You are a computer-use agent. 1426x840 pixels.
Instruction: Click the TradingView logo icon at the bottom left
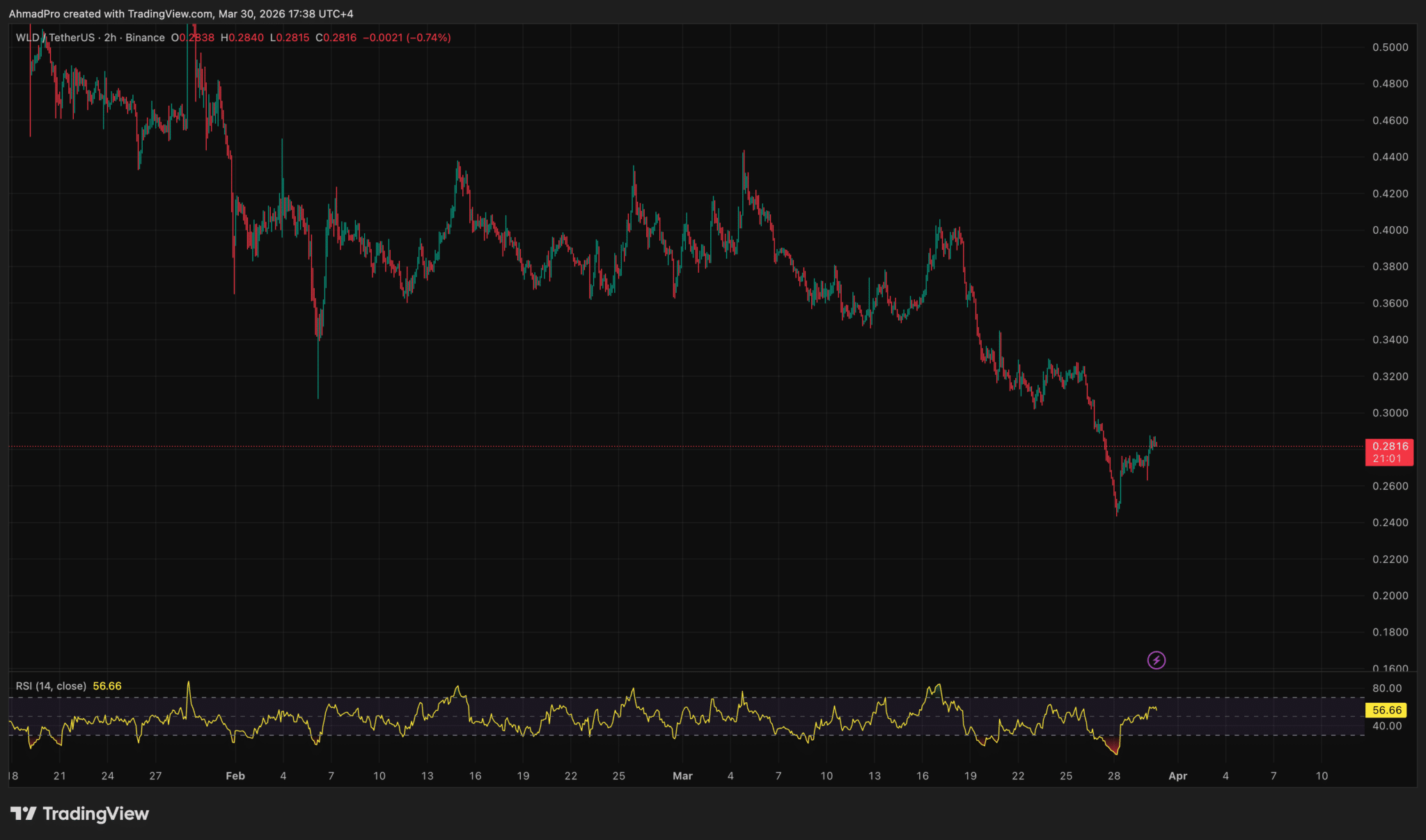[x=23, y=814]
